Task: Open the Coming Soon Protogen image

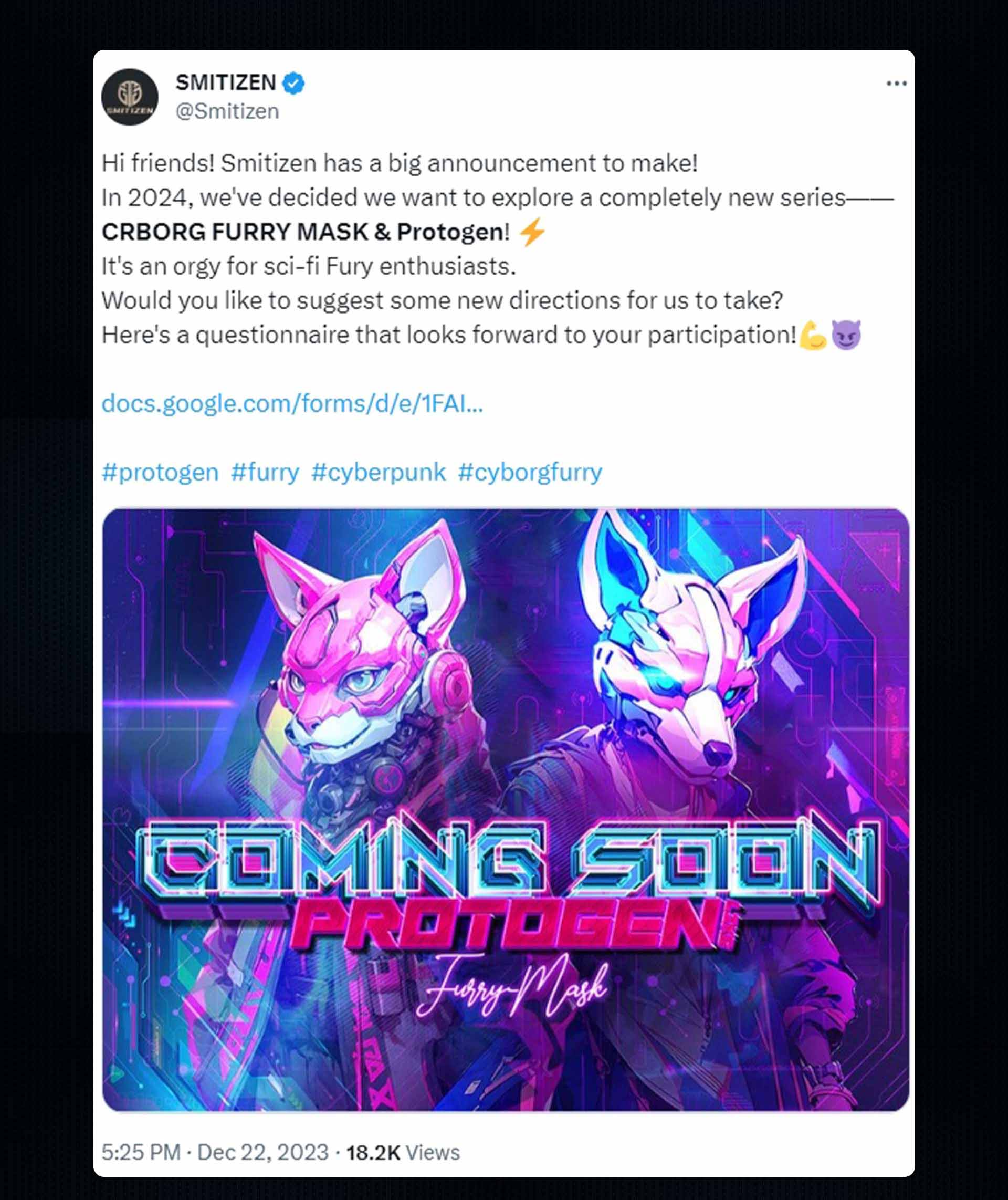Action: pos(506,809)
